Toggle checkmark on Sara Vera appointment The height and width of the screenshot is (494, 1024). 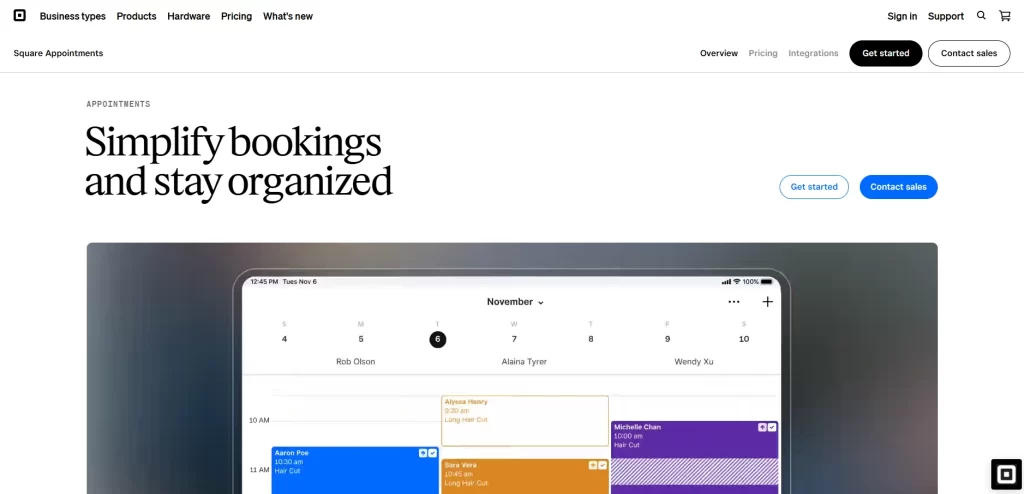coord(602,465)
